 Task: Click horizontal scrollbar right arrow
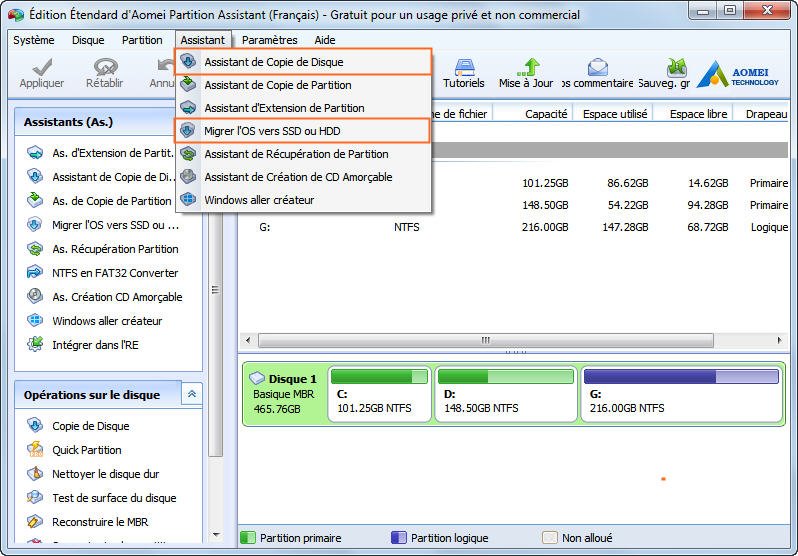click(780, 340)
